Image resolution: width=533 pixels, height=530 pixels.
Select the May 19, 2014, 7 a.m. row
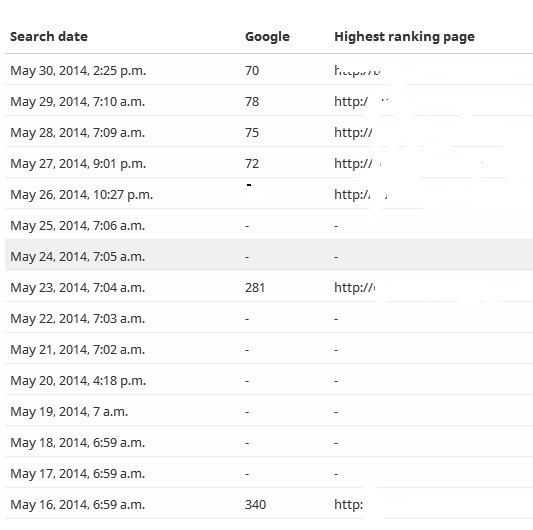(x=269, y=410)
